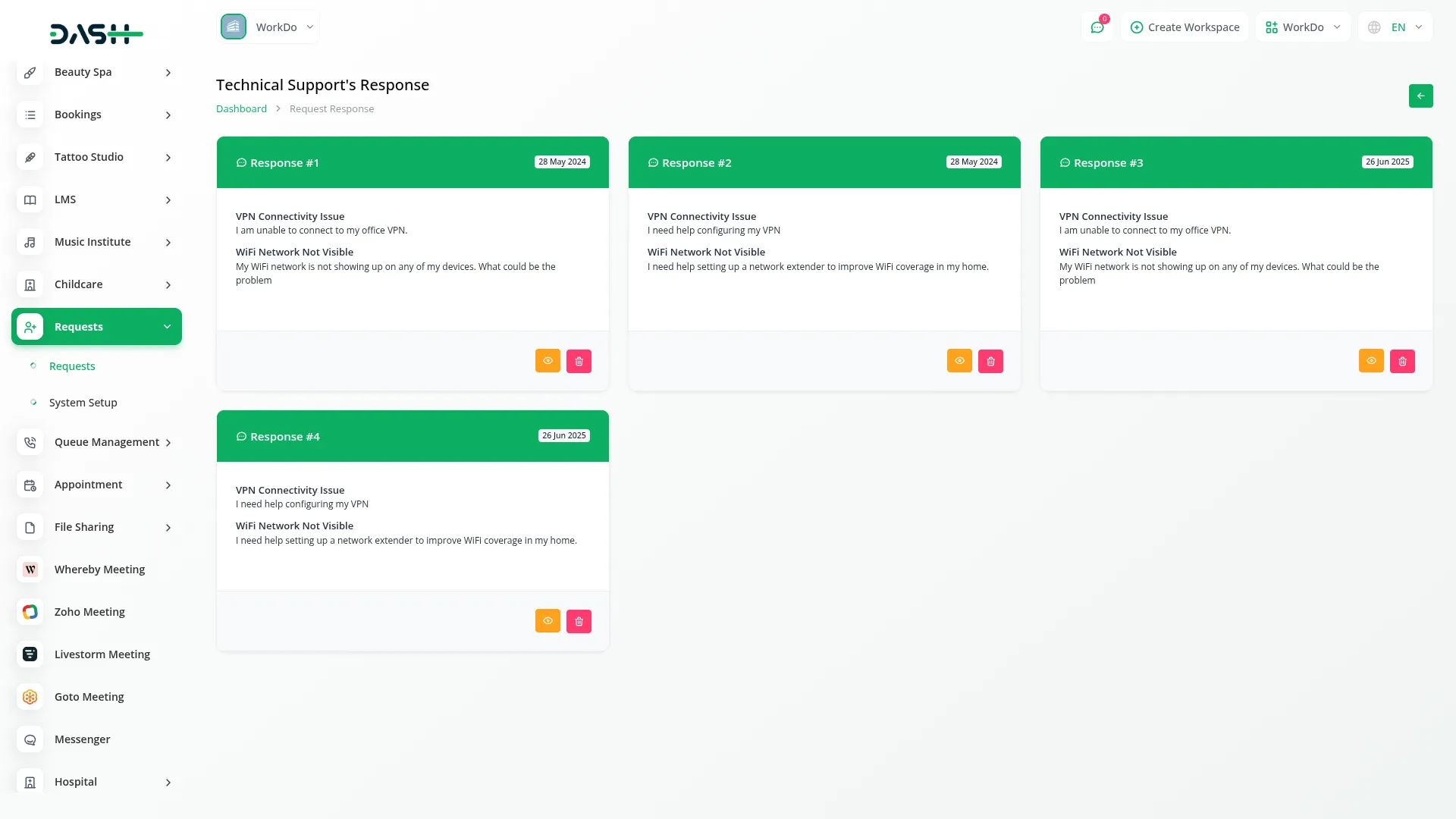Click the Whereby Meeting sidebar icon
Image resolution: width=1456 pixels, height=819 pixels.
point(30,570)
